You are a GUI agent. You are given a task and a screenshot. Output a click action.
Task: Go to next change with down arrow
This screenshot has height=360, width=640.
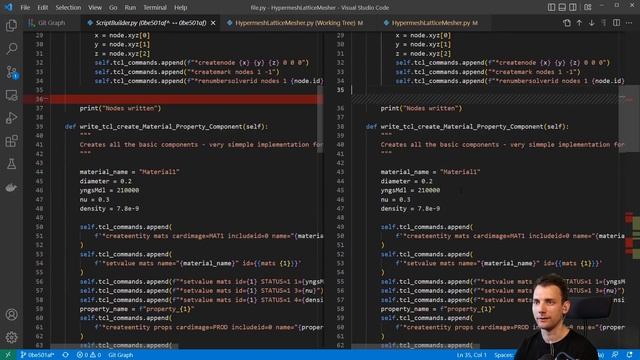click(591, 23)
